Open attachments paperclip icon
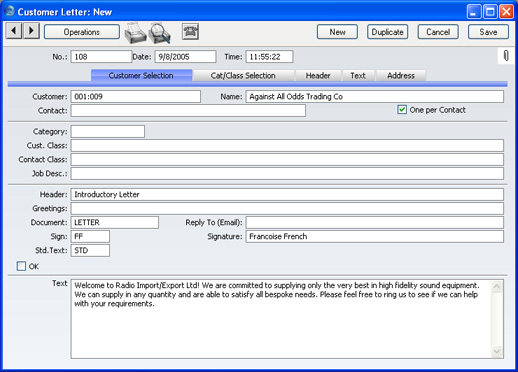 tap(506, 56)
